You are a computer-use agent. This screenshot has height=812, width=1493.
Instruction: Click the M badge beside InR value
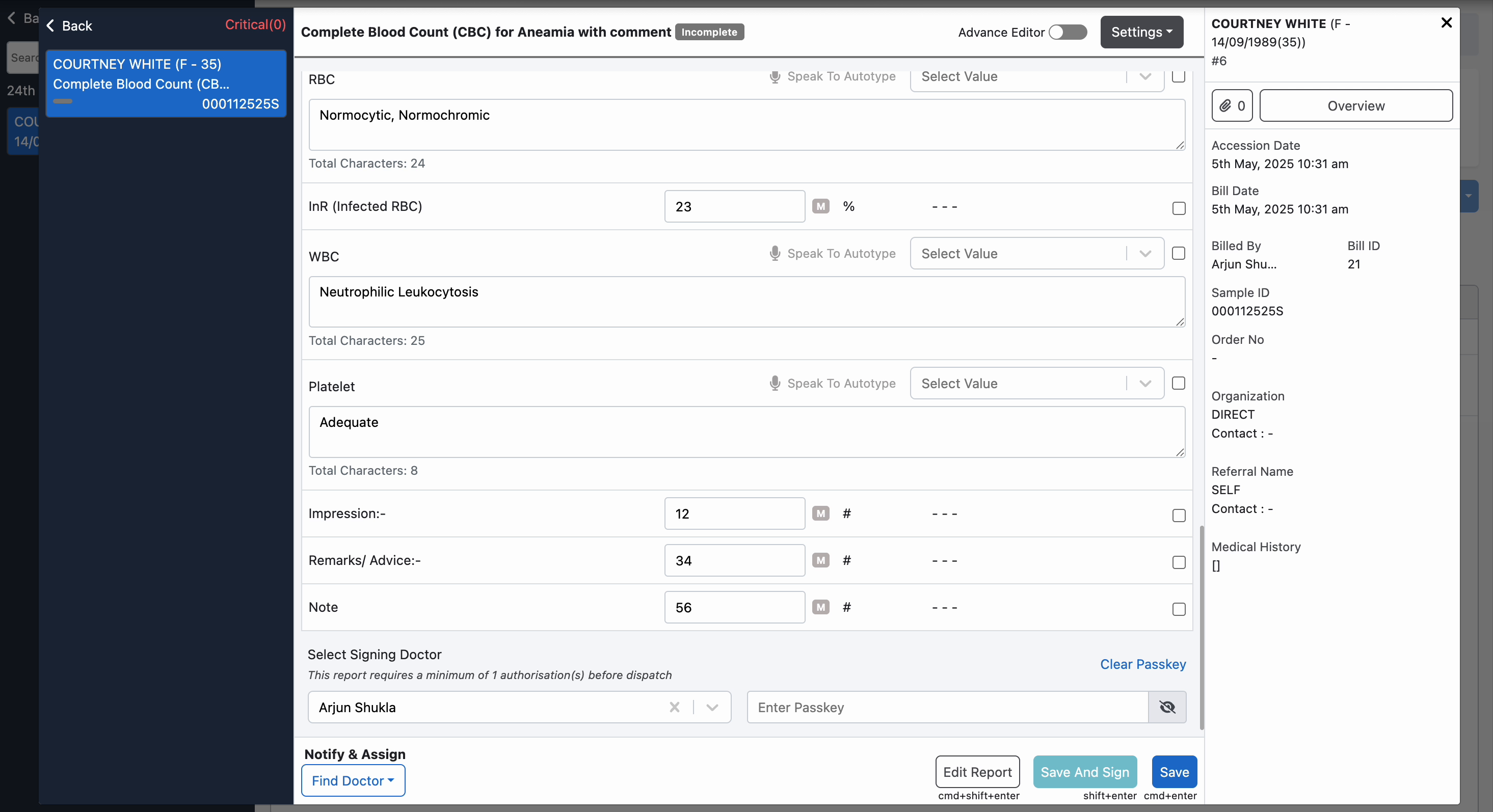(820, 206)
